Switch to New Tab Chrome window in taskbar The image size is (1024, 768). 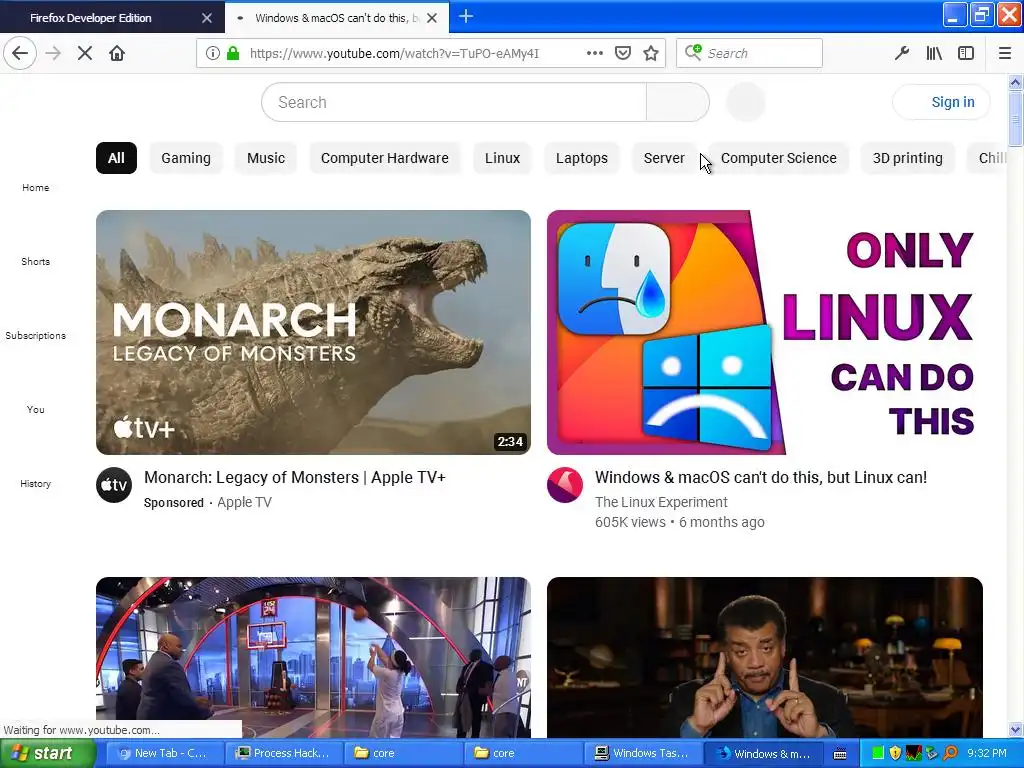point(165,754)
